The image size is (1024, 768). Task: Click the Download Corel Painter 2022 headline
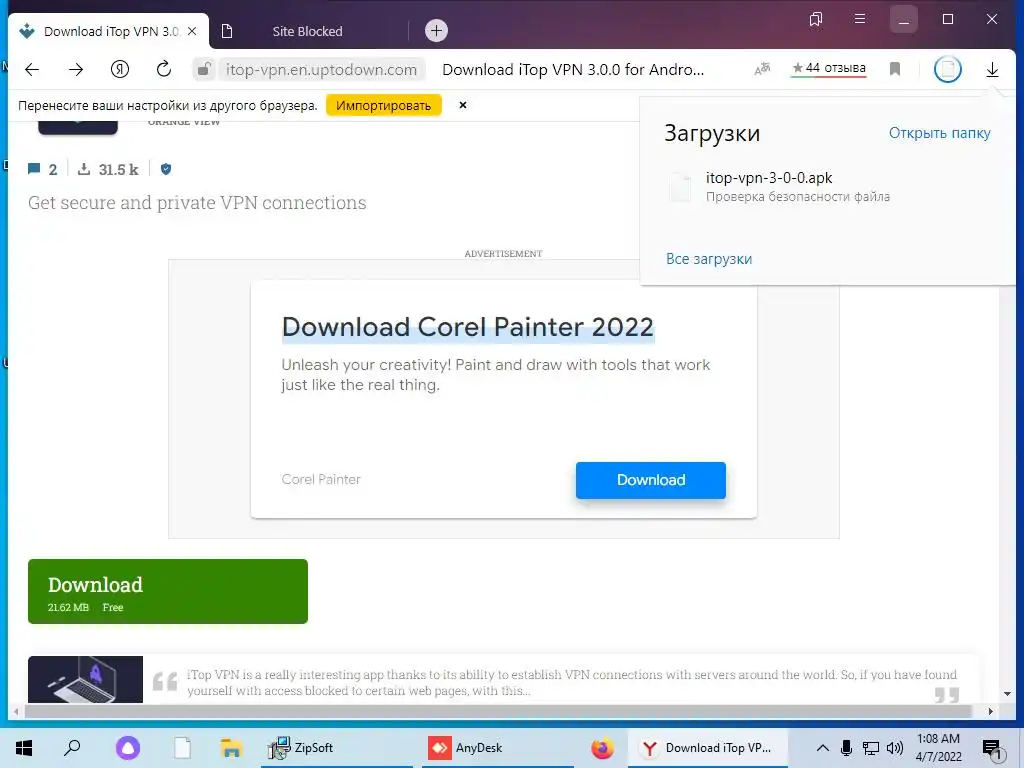[468, 327]
